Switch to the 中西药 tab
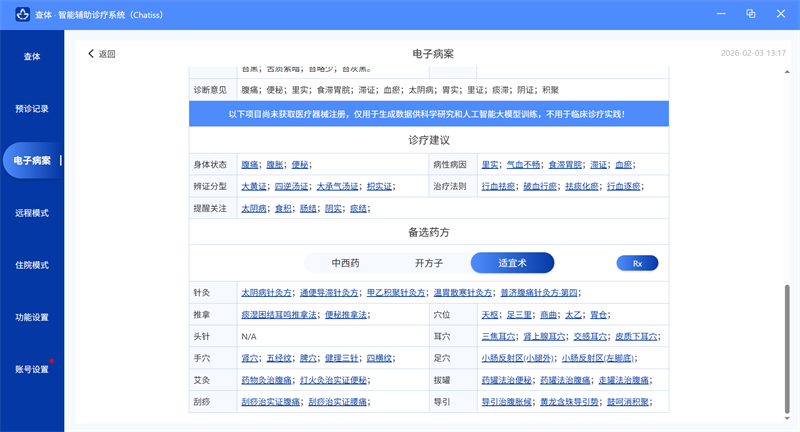 [338, 263]
